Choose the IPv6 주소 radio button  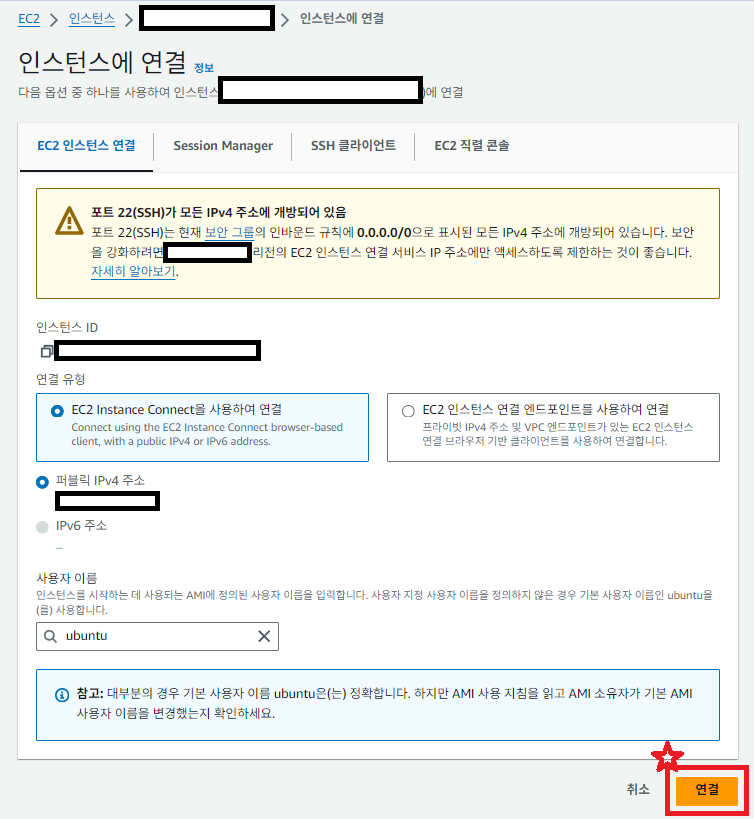click(x=42, y=527)
